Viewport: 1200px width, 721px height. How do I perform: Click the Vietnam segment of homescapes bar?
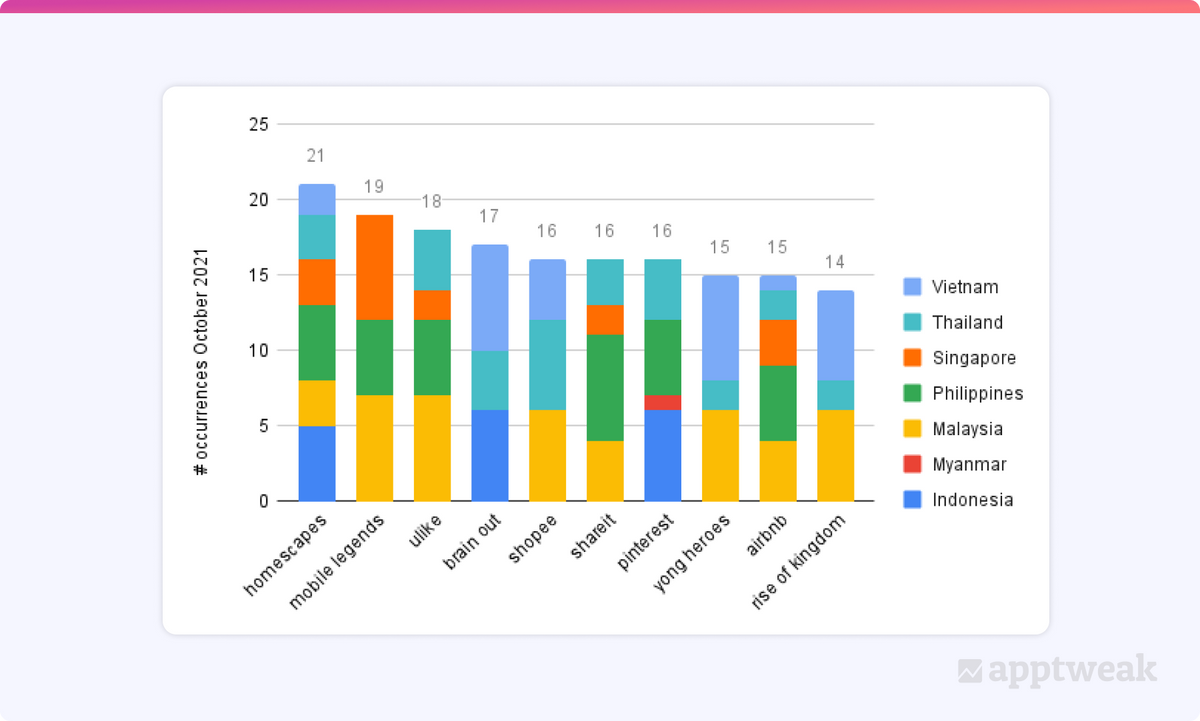pyautogui.click(x=317, y=200)
